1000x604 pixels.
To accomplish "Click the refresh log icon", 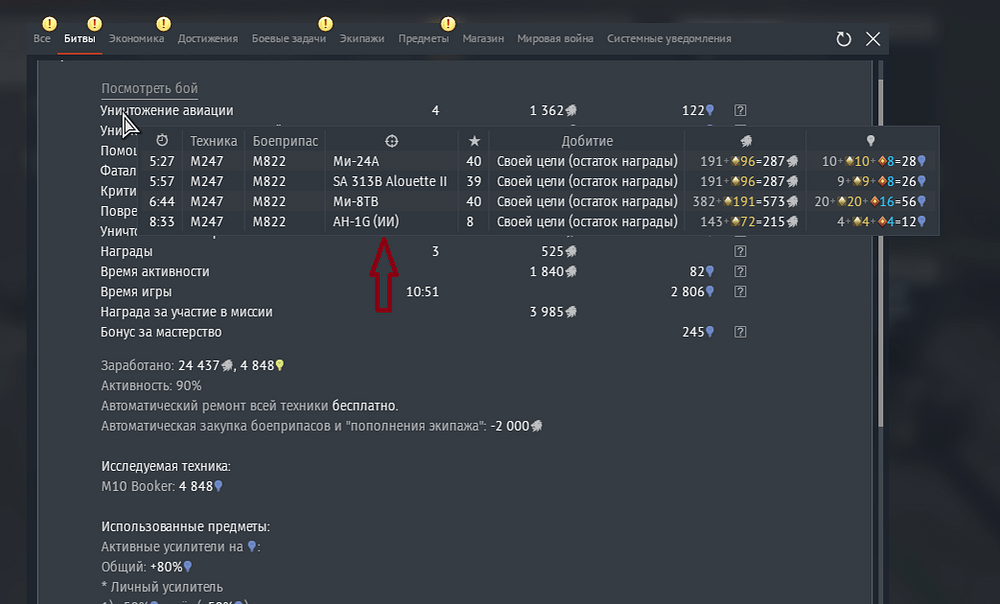I will click(843, 39).
